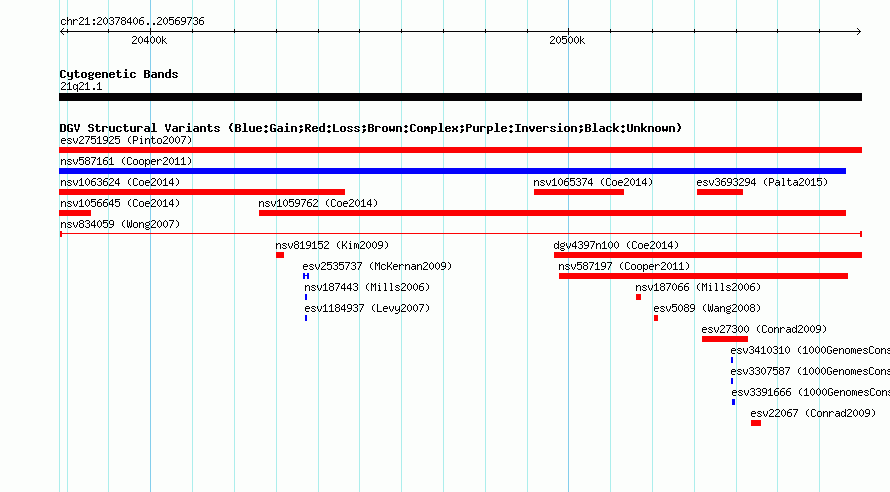Click short red bar under nsv1056645
Screen dimensions: 890x492
75,213
